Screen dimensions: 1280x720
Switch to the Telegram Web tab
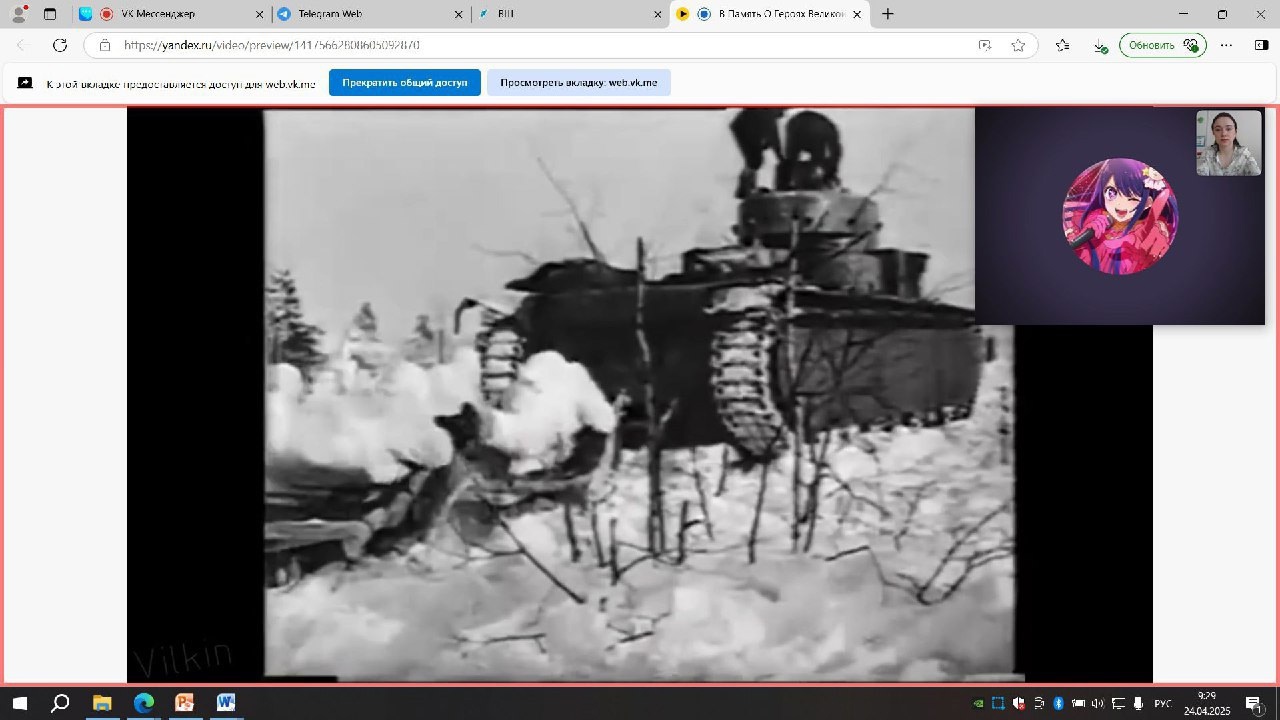point(370,14)
